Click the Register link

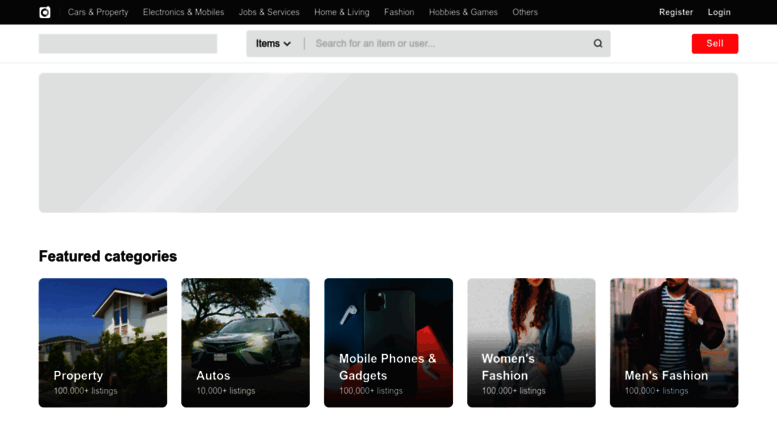(x=675, y=12)
